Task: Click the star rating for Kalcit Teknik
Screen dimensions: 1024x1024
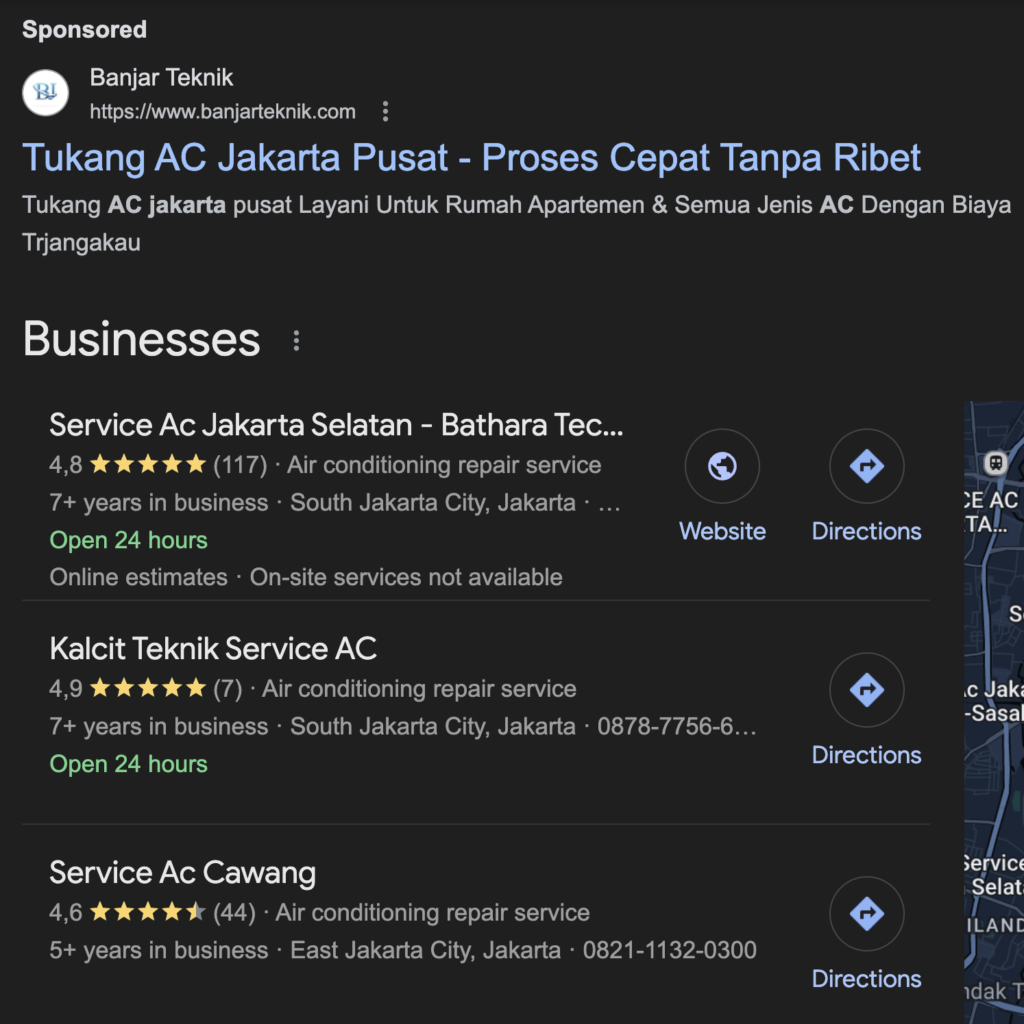Action: [x=145, y=688]
